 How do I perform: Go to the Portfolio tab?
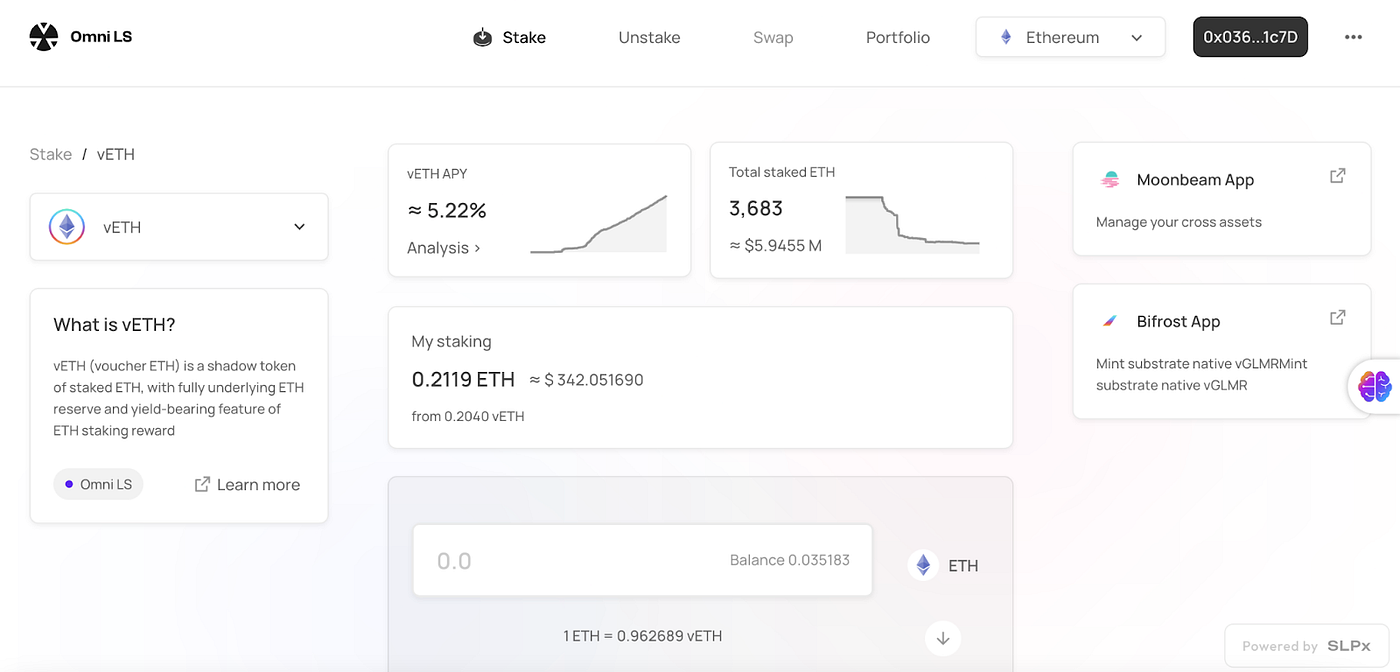tap(898, 38)
